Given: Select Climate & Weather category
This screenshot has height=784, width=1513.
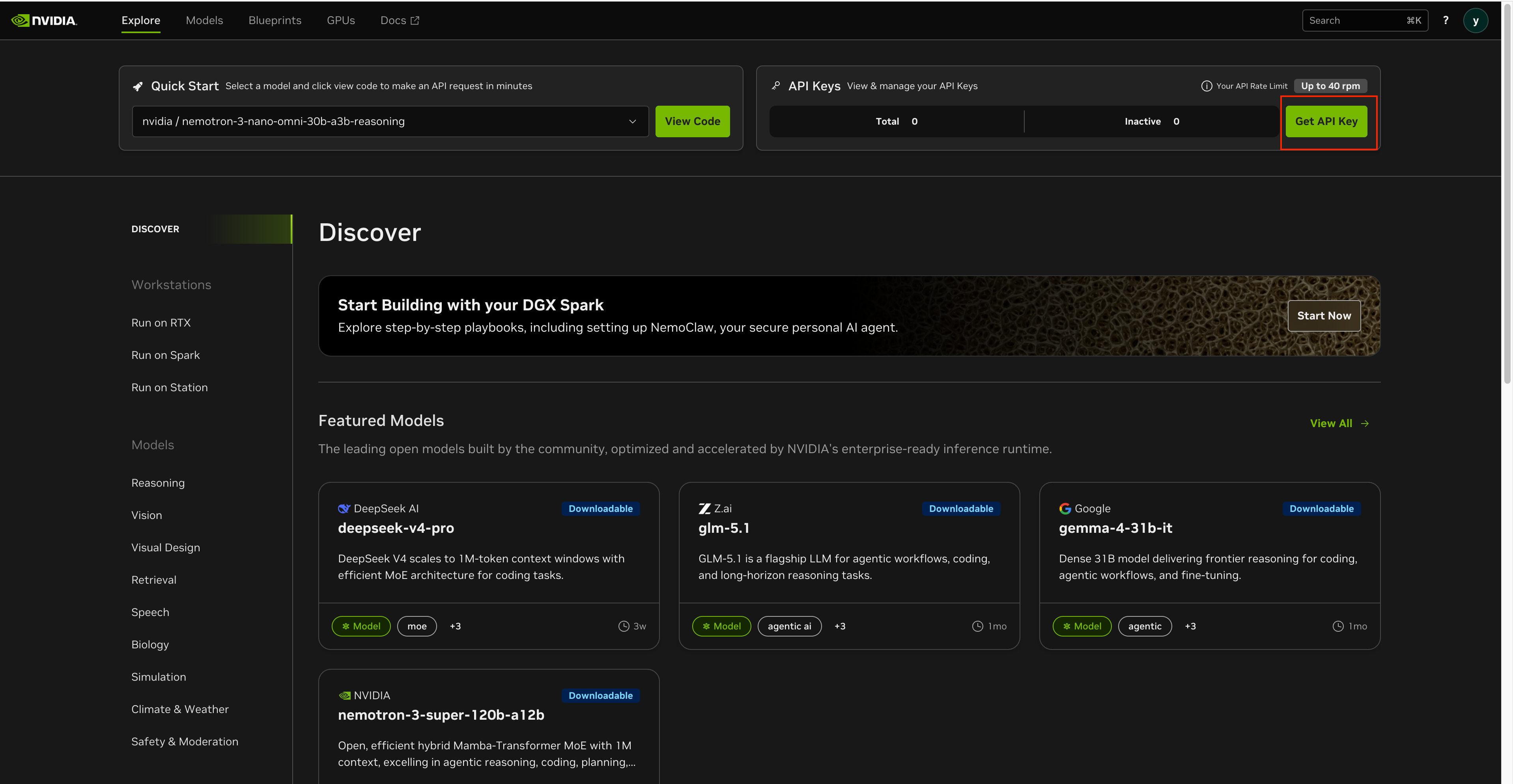Looking at the screenshot, I should tap(180, 709).
